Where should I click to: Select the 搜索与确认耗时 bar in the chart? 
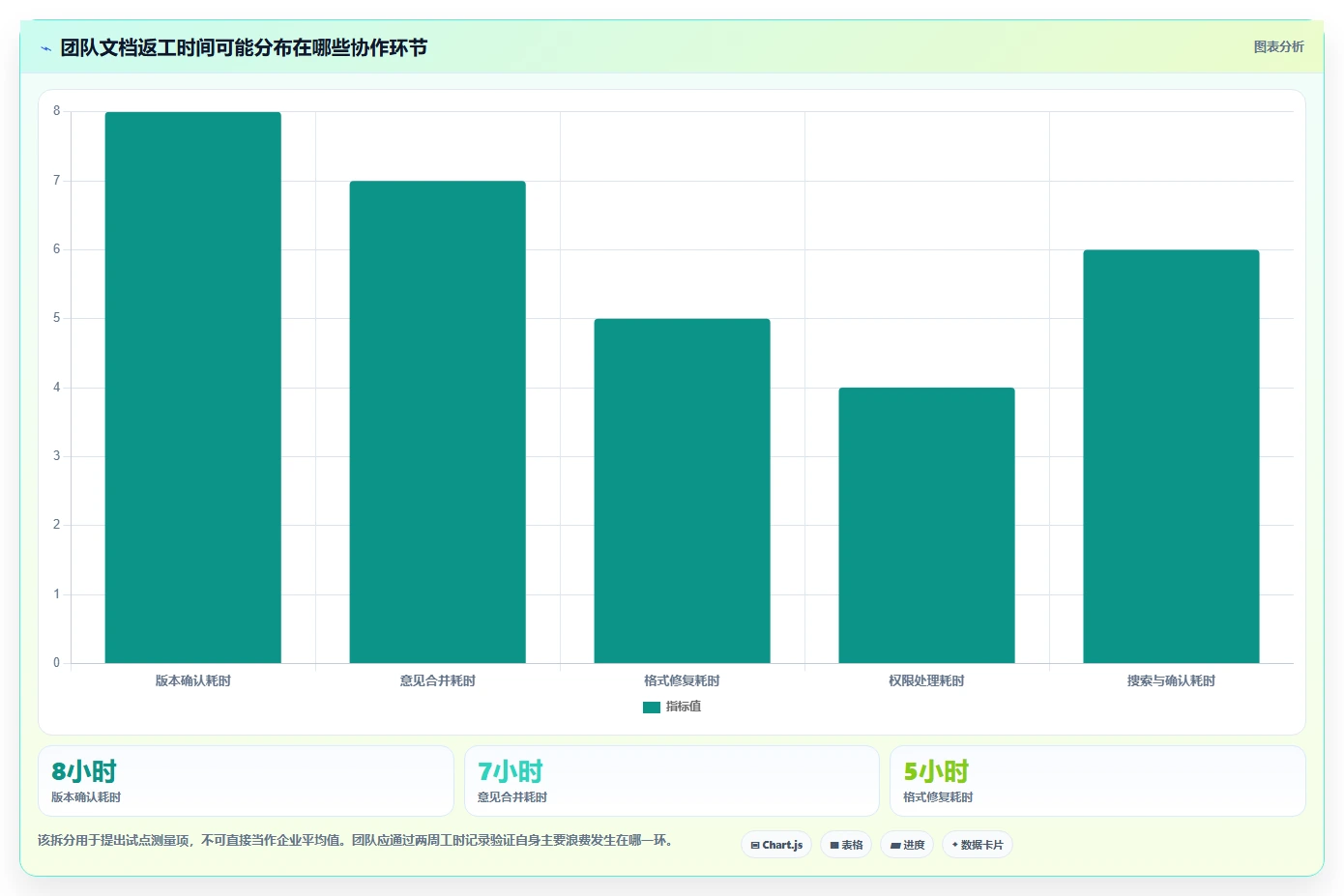(1171, 456)
